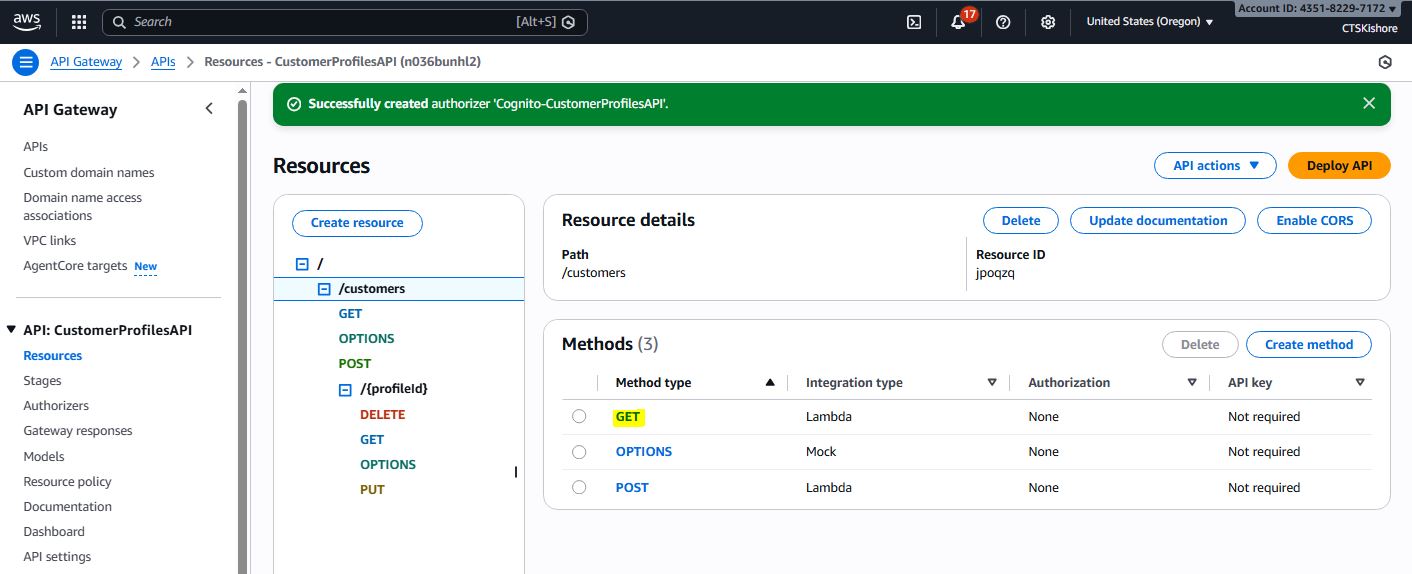Click the Deploy API button
This screenshot has height=574, width=1412.
[1338, 166]
